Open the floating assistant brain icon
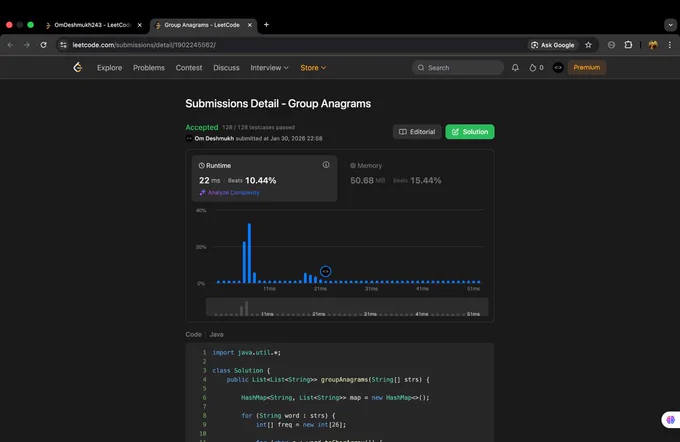 click(671, 419)
